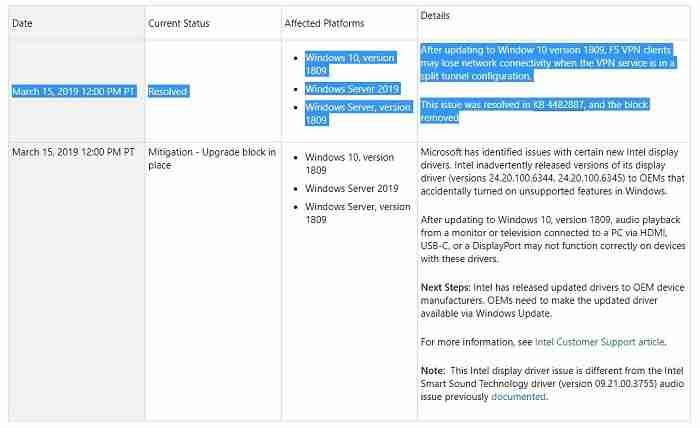Click highlighted "Windows Server, version 1809" item

coord(357,113)
